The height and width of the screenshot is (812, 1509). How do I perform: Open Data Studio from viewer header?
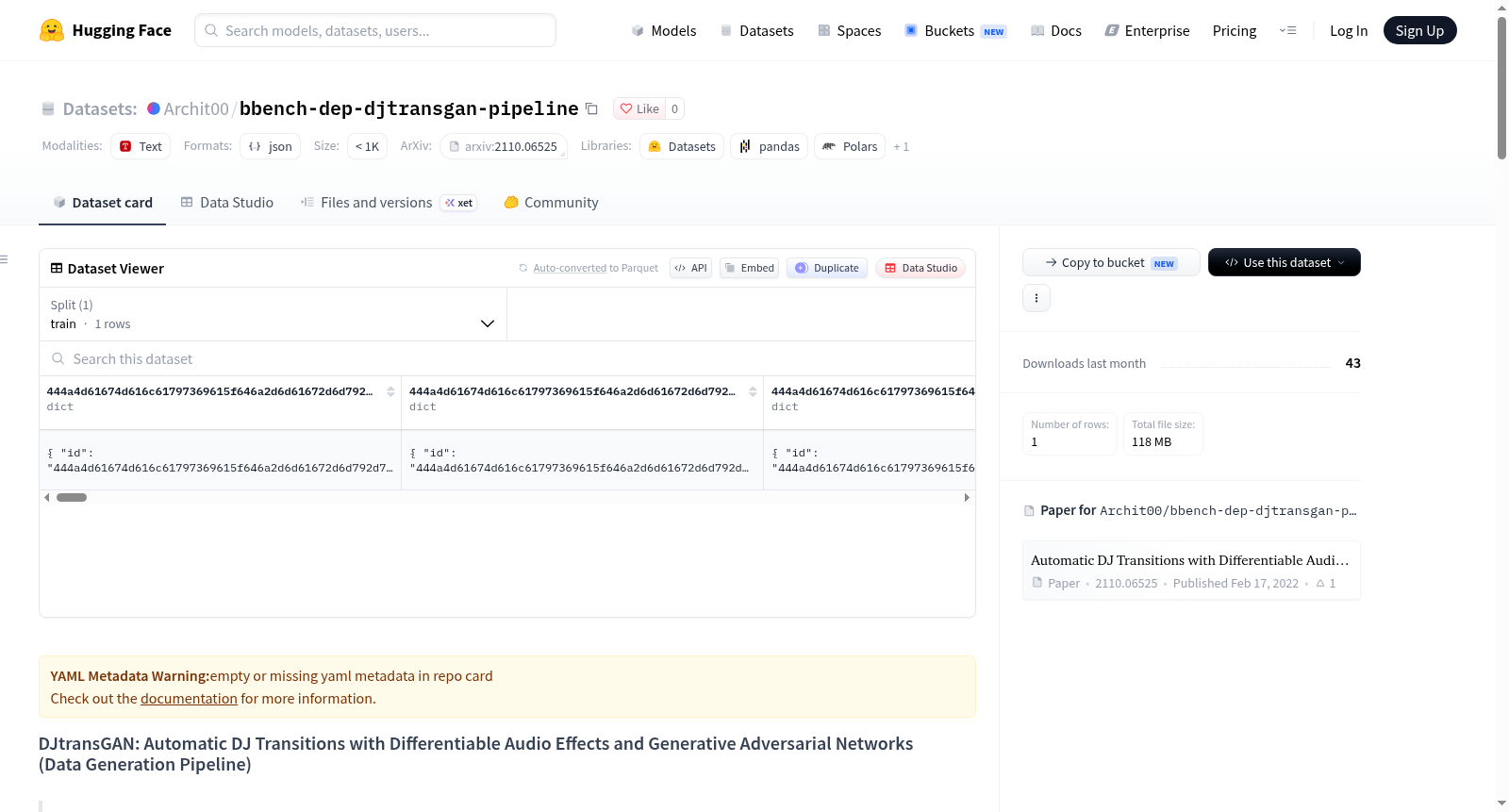[x=920, y=268]
